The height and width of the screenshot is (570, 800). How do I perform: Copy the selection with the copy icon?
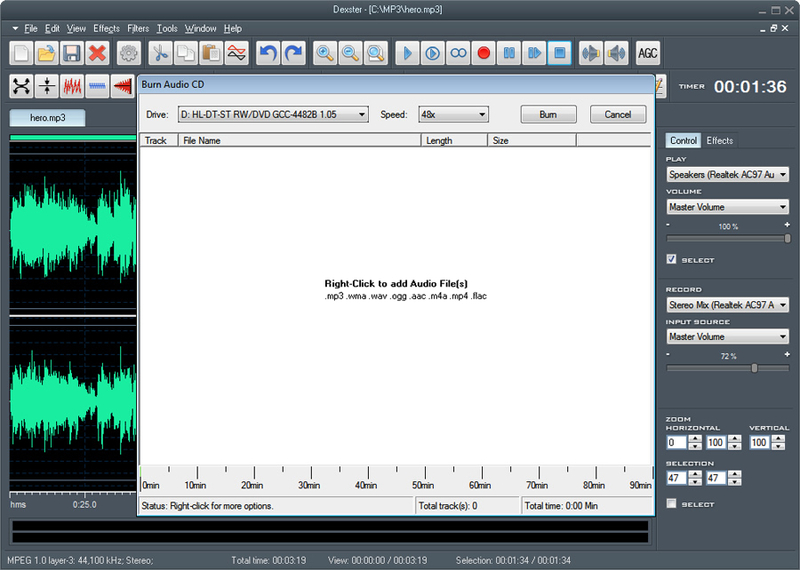coord(186,53)
